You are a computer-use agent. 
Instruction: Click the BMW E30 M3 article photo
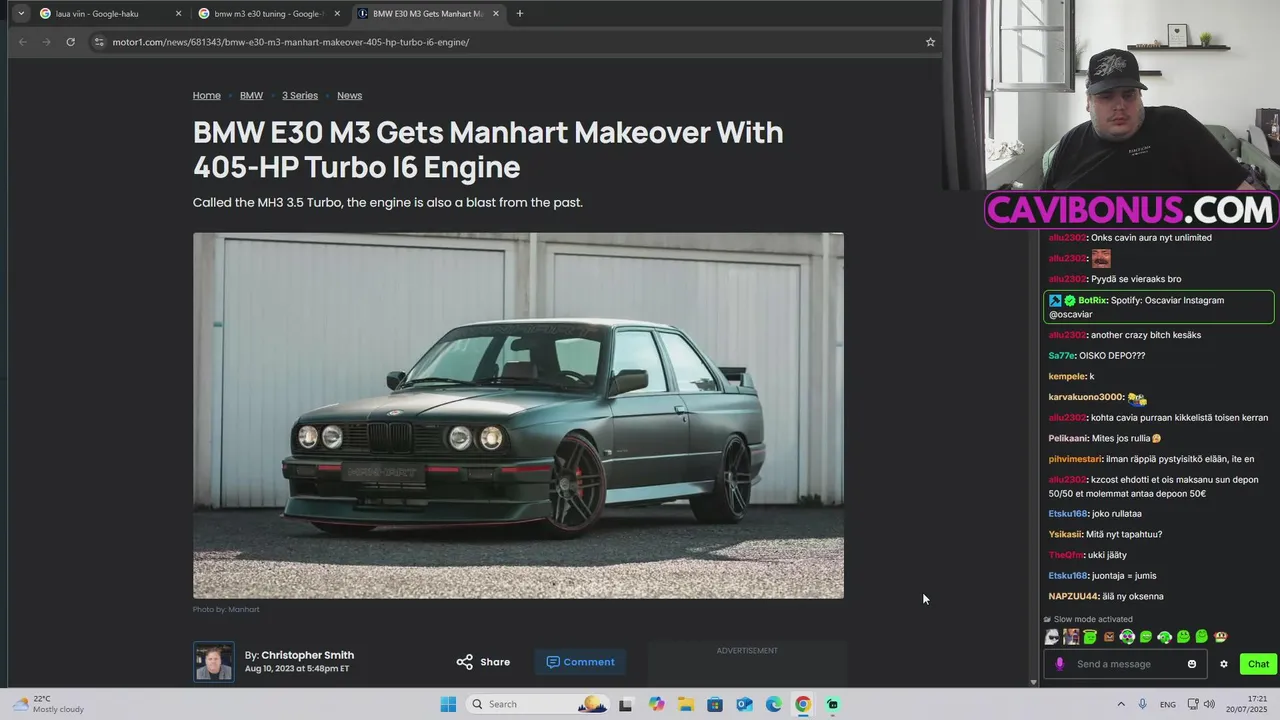[x=518, y=416]
